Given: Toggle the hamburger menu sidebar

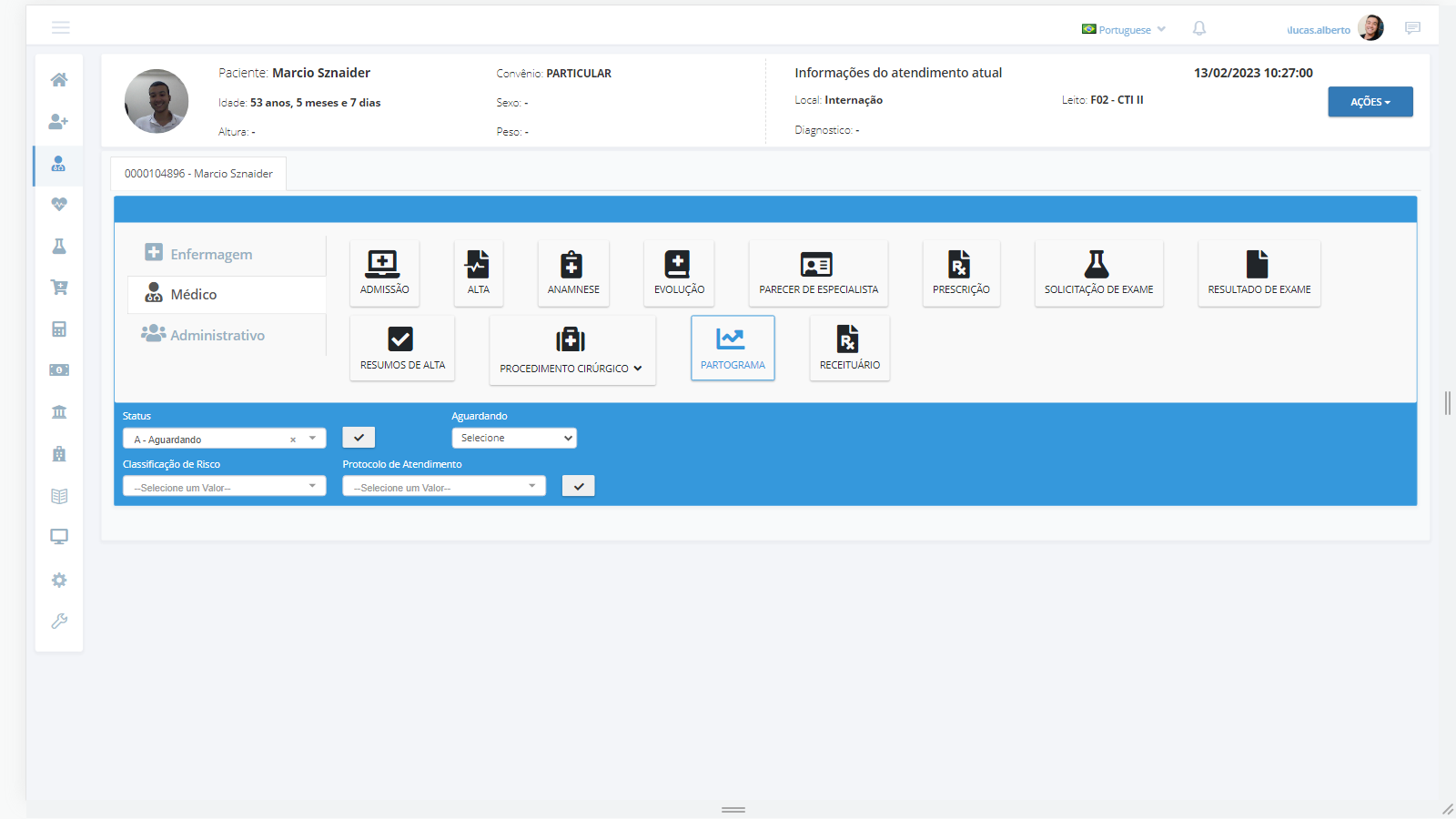Looking at the screenshot, I should click(61, 28).
